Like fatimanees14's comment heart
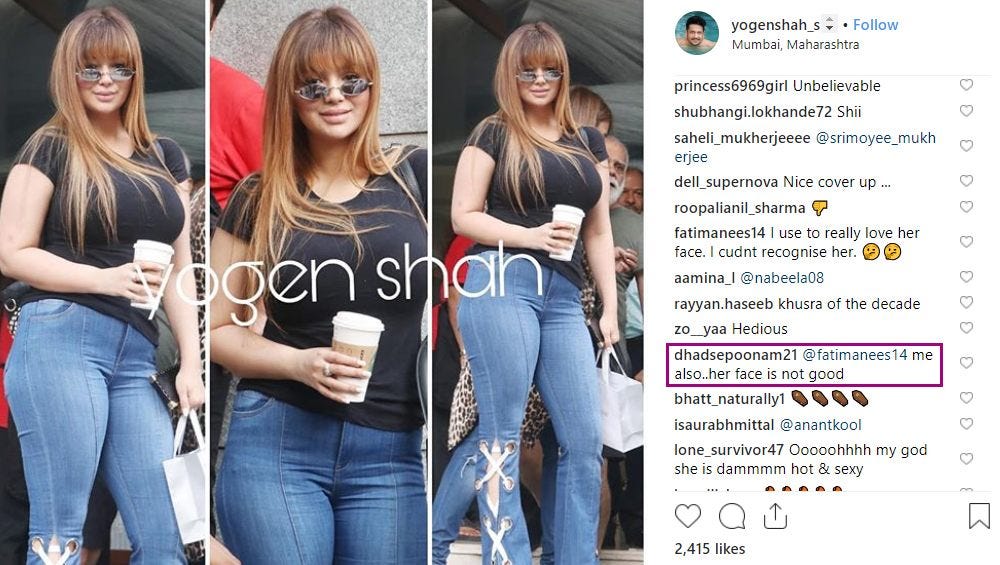The height and width of the screenshot is (565, 1000). tap(966, 242)
